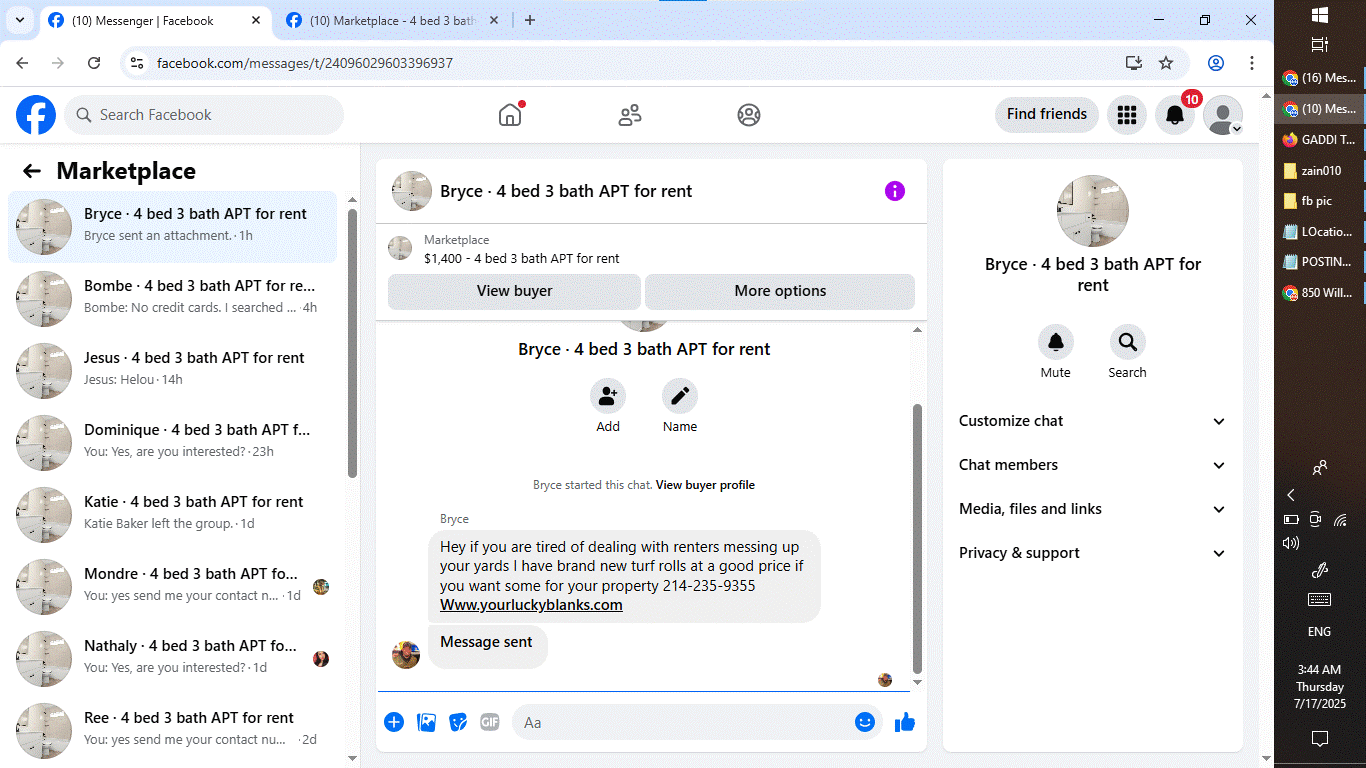Open the fb pic folder taskbar item
This screenshot has height=768, width=1366.
coord(1320,201)
